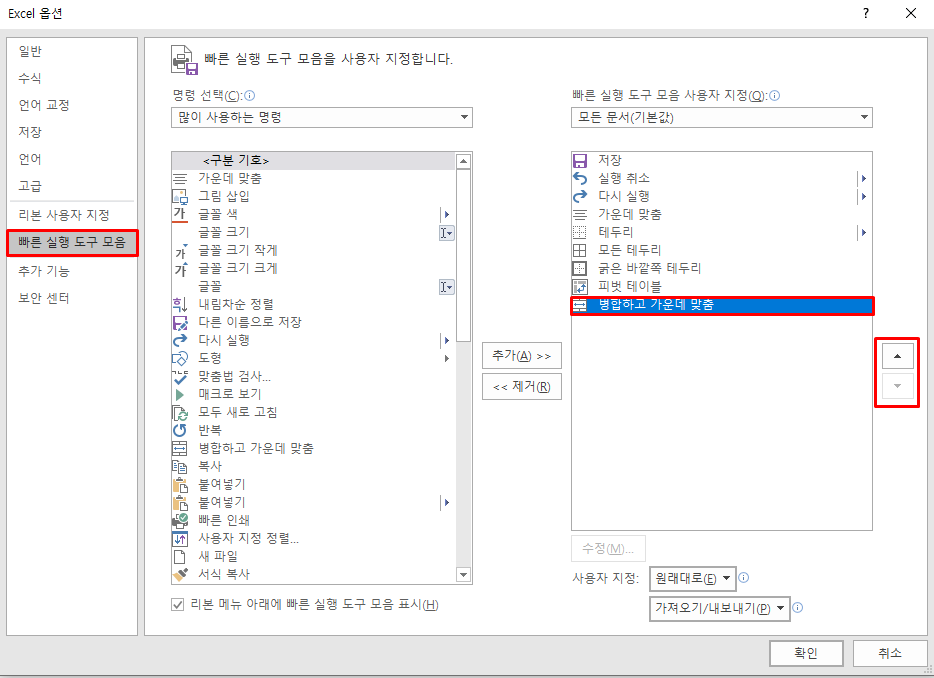
Task: Select the 굵은 바깥쪽 테두리 icon
Action: [580, 268]
